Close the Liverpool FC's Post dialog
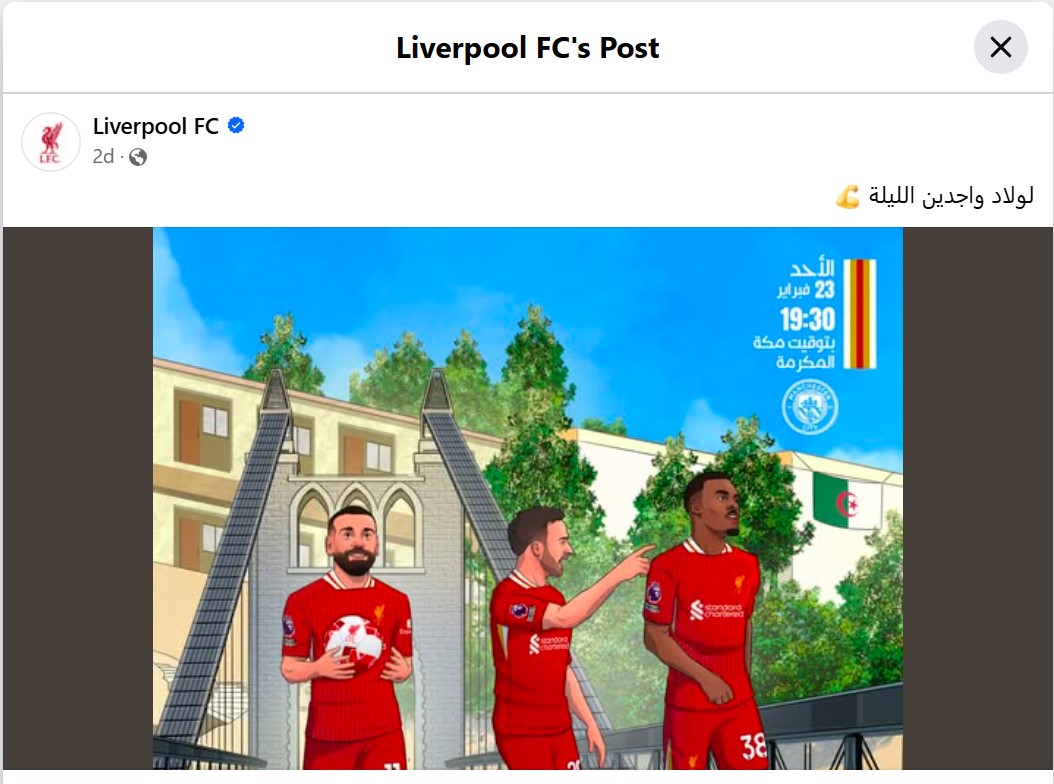Image resolution: width=1054 pixels, height=784 pixels. tap(1000, 47)
